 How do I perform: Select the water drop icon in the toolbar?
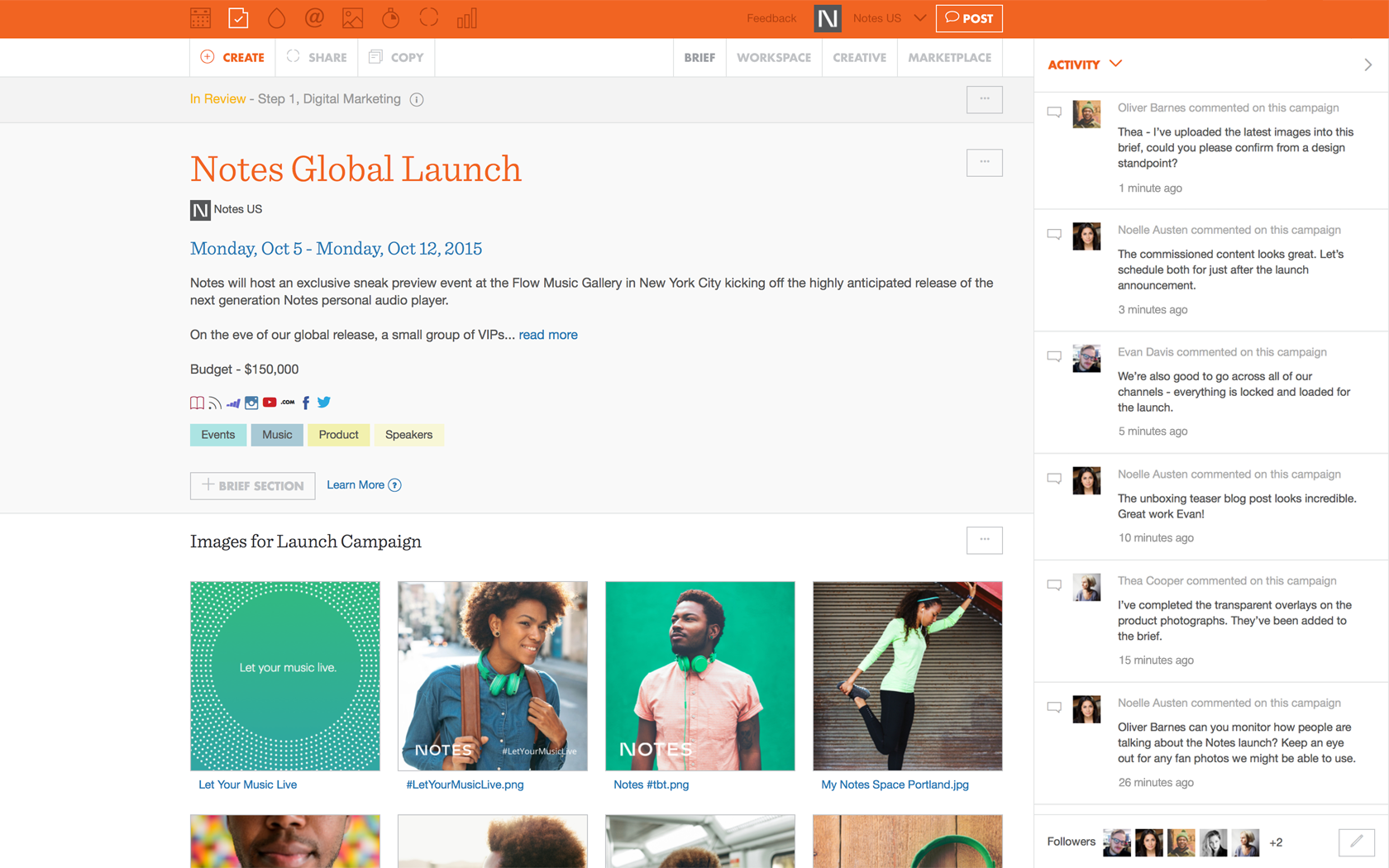click(x=276, y=17)
